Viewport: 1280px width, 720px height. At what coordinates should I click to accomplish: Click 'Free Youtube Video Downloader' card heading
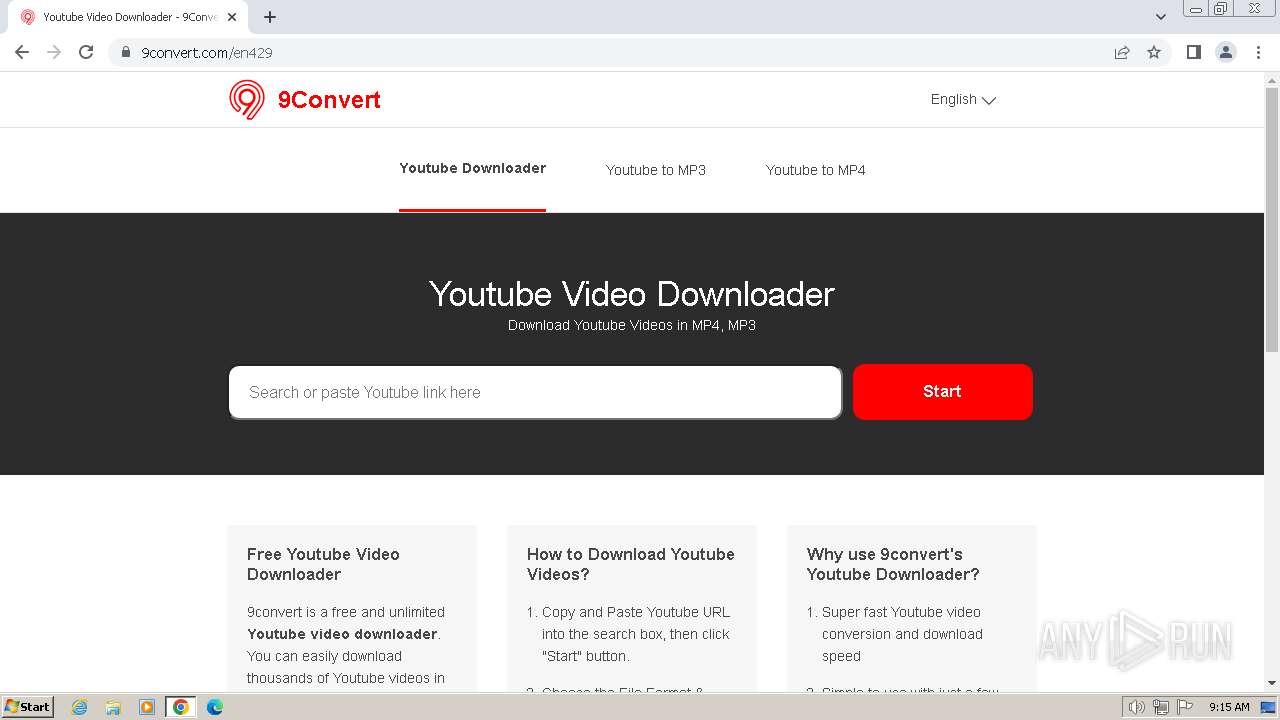point(323,564)
